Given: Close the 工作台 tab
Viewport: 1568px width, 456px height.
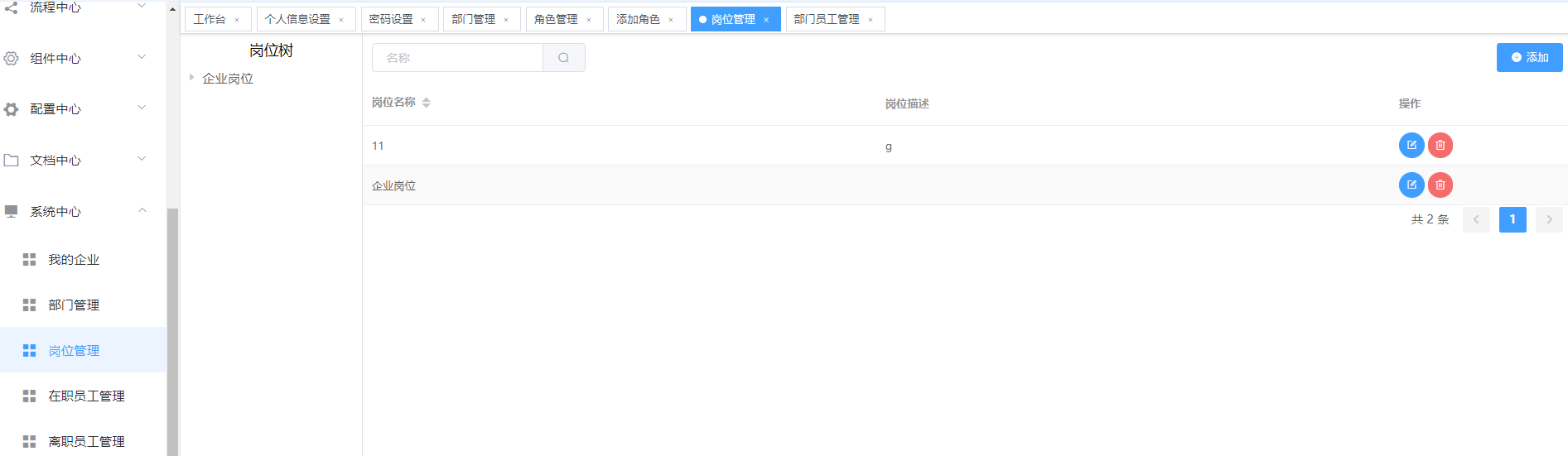Looking at the screenshot, I should point(237,20).
